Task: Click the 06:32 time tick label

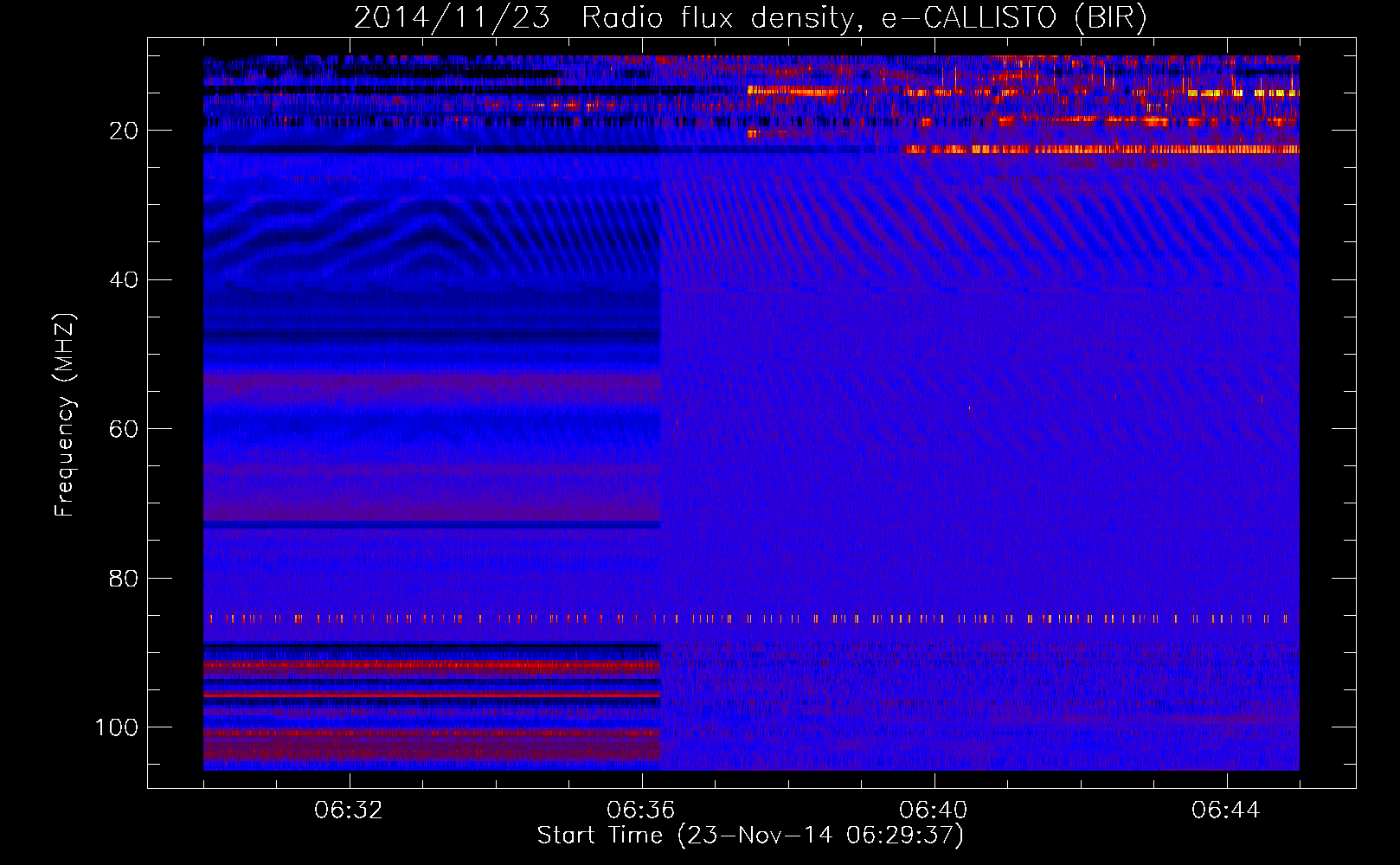Action: point(349,811)
